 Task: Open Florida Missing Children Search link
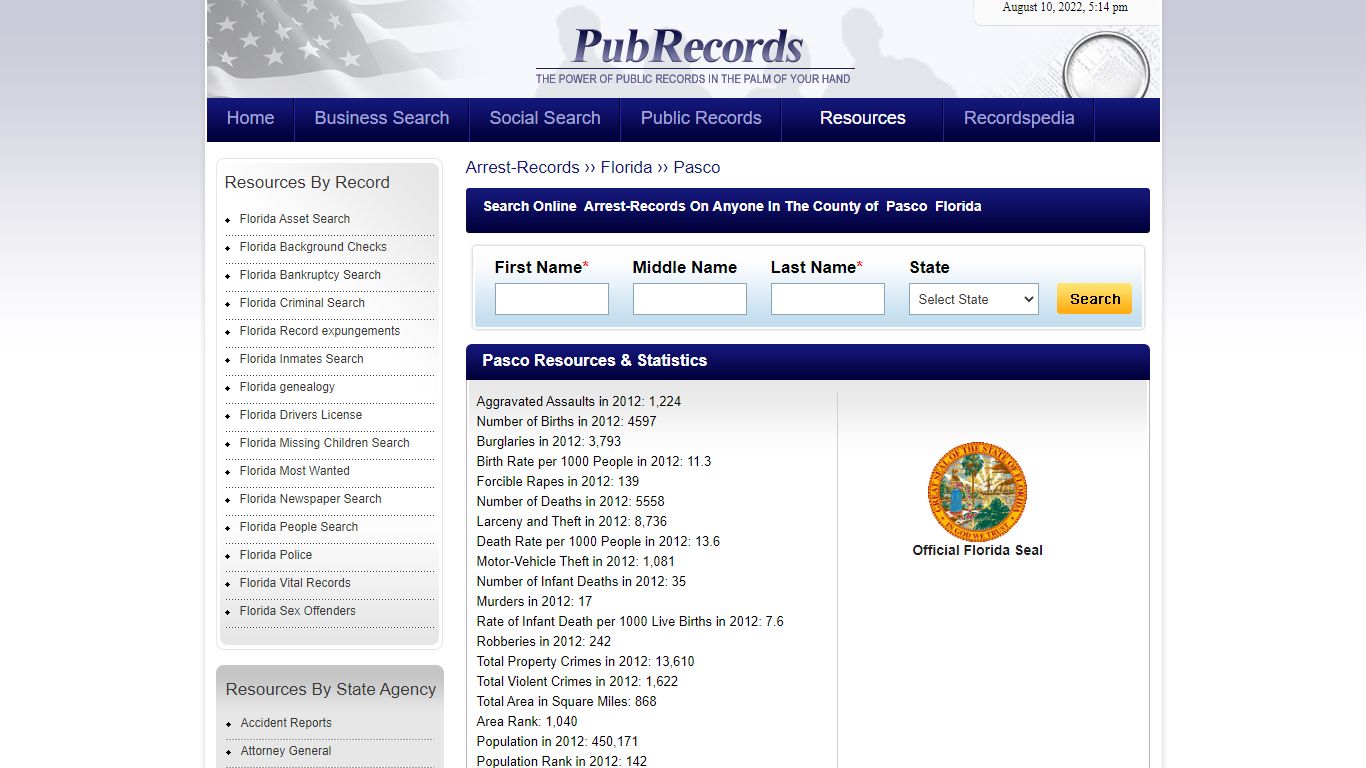click(325, 443)
